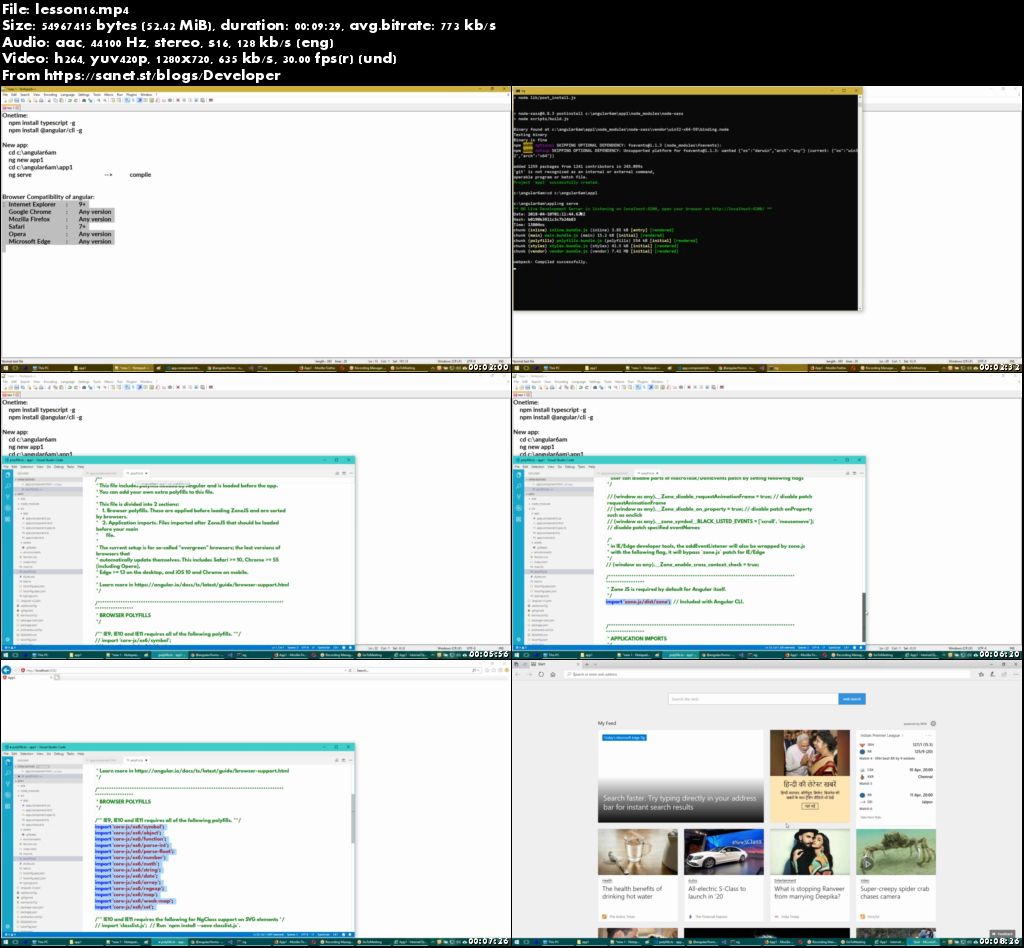Click 'Search the web' field in Edge
This screenshot has height=948, width=1024.
click(x=753, y=699)
